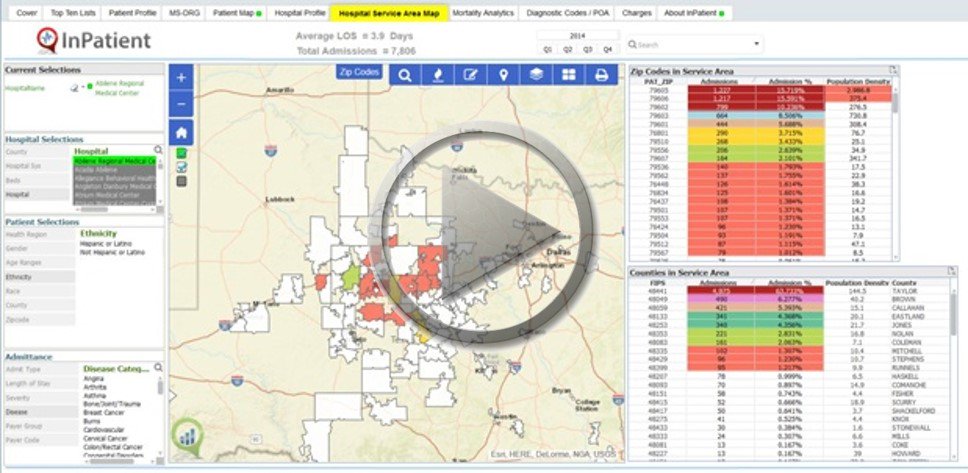Image resolution: width=968 pixels, height=473 pixels.
Task: Select County under Hospital Selections
Action: point(37,151)
